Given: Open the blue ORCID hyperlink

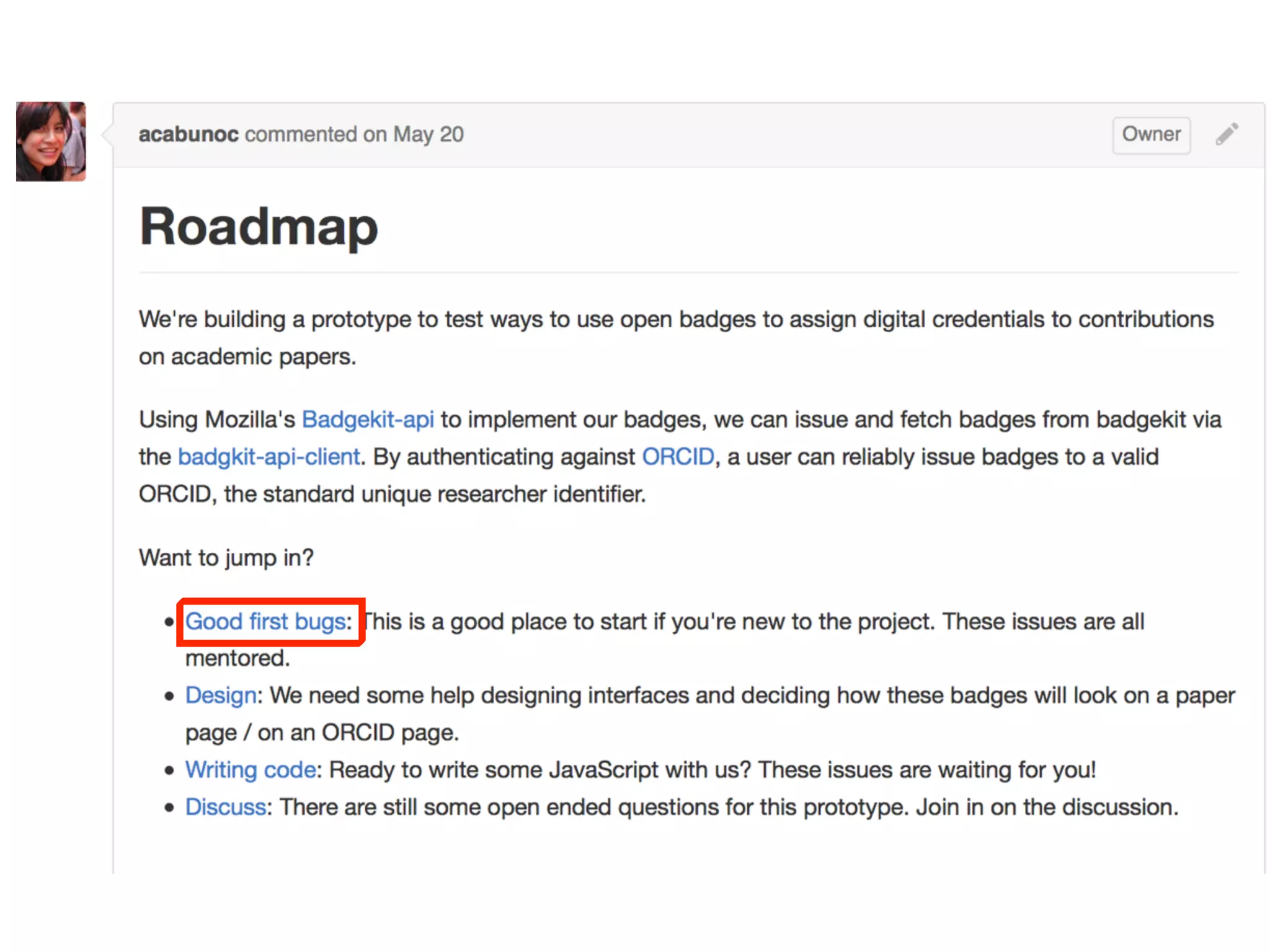Looking at the screenshot, I should (678, 457).
